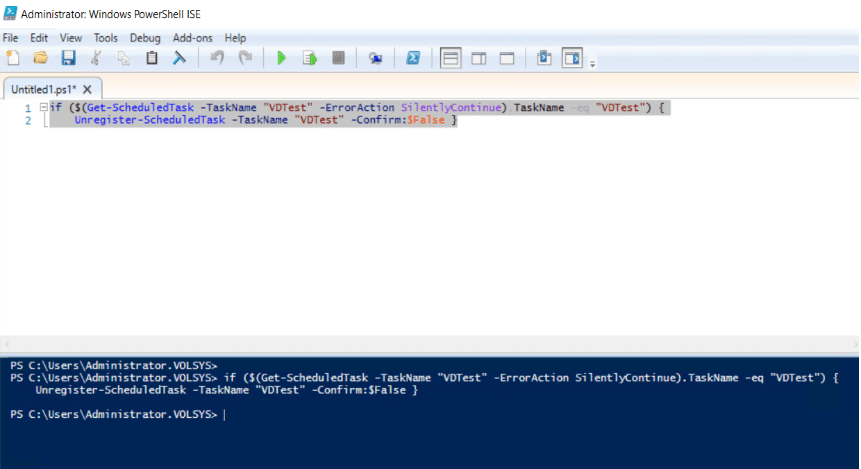Run the script with the green play icon
The height and width of the screenshot is (469, 861).
(x=282, y=58)
